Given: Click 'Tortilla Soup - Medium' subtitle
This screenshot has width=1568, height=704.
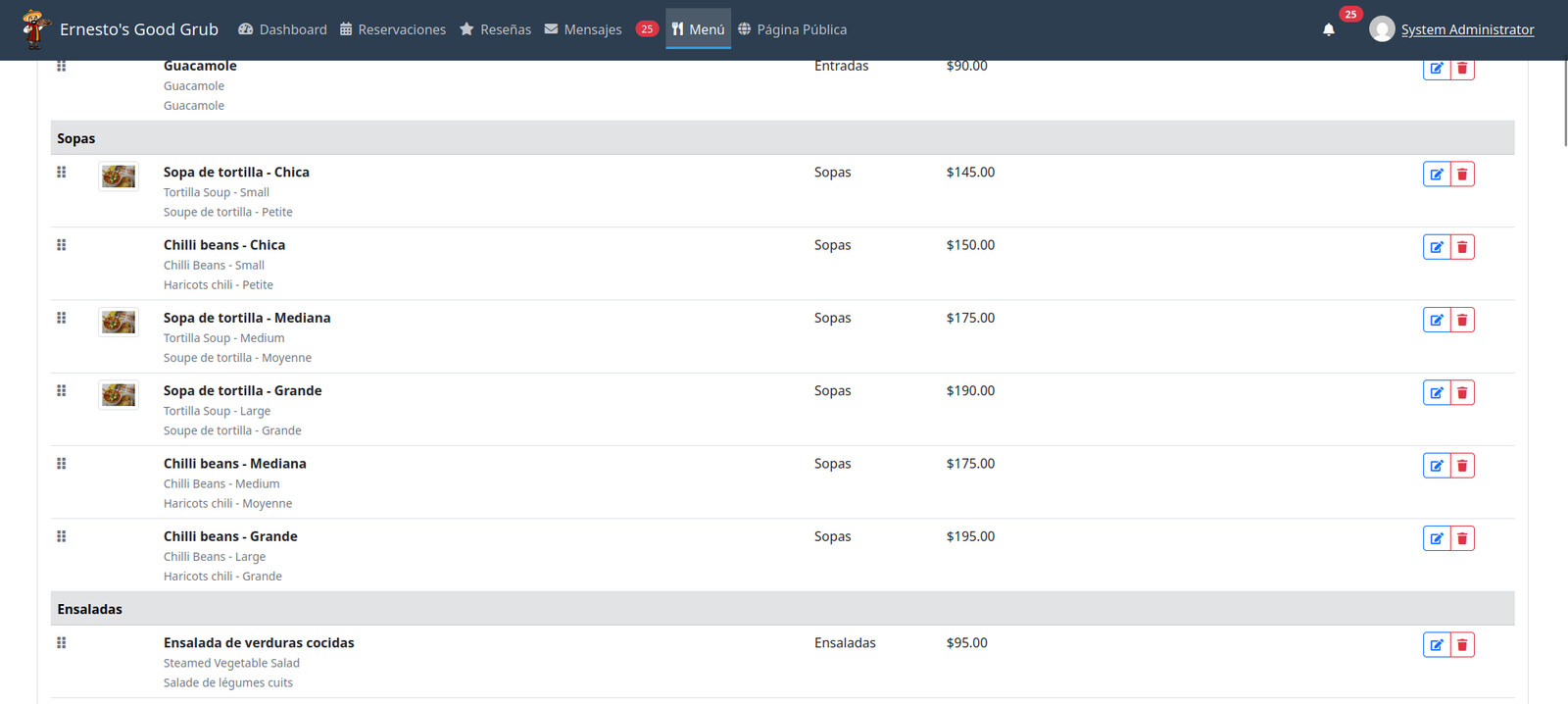Looking at the screenshot, I should [223, 338].
